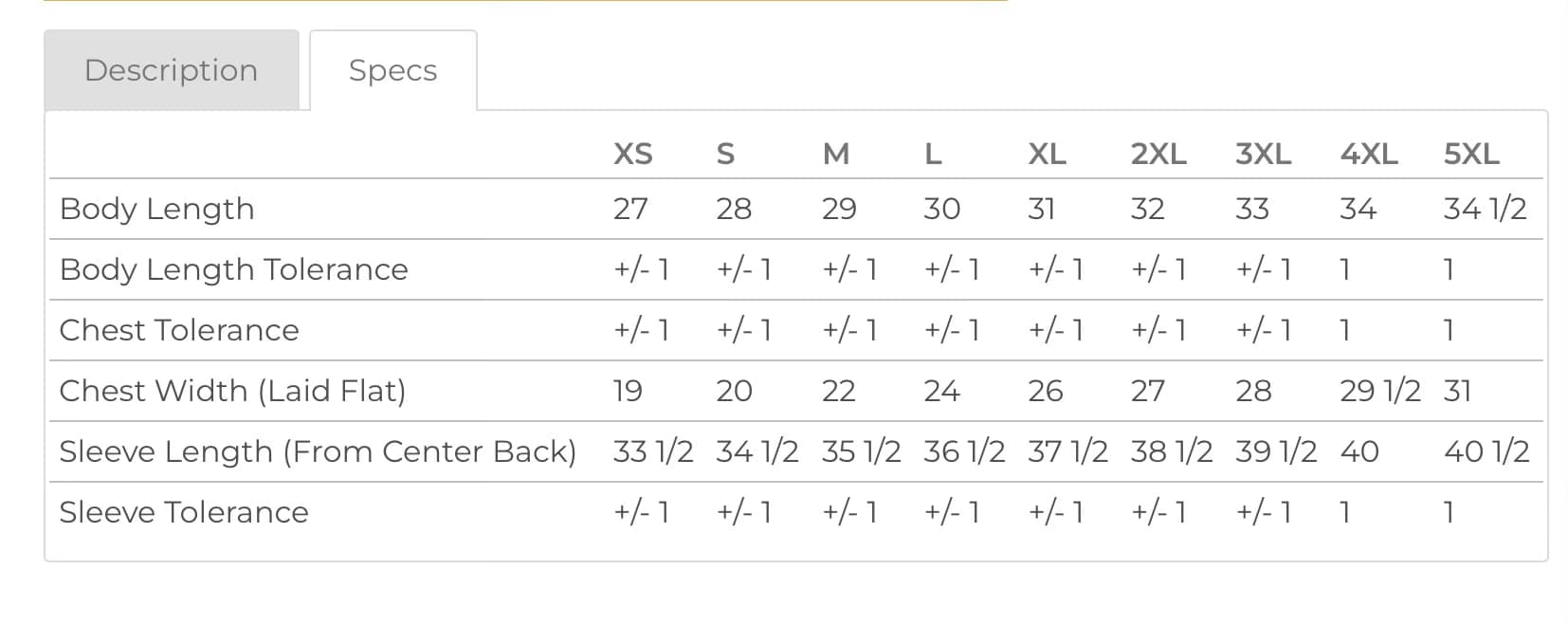Click the 3XL column header
1568x625 pixels.
[1263, 154]
